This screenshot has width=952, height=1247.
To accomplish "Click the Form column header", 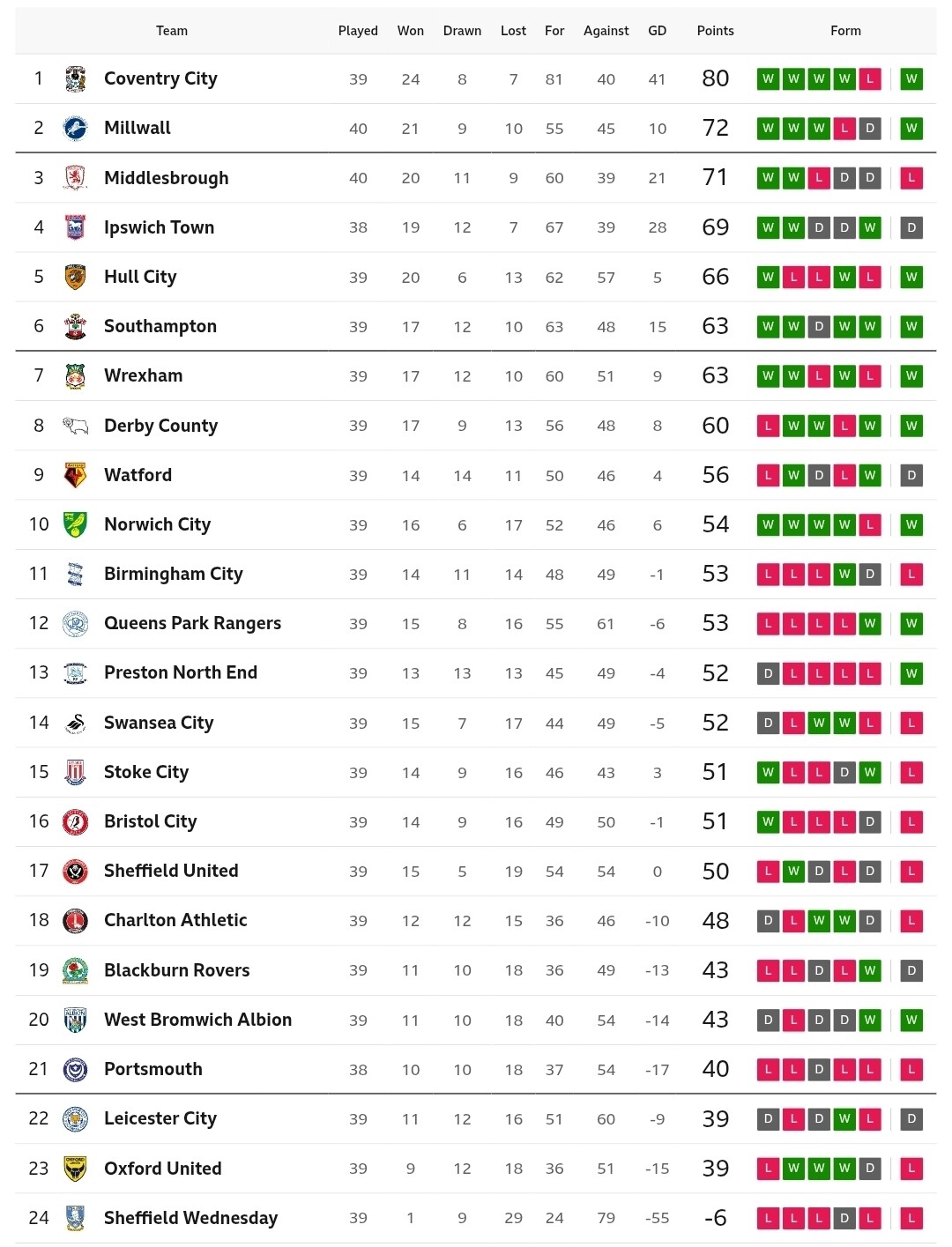I will (x=845, y=31).
